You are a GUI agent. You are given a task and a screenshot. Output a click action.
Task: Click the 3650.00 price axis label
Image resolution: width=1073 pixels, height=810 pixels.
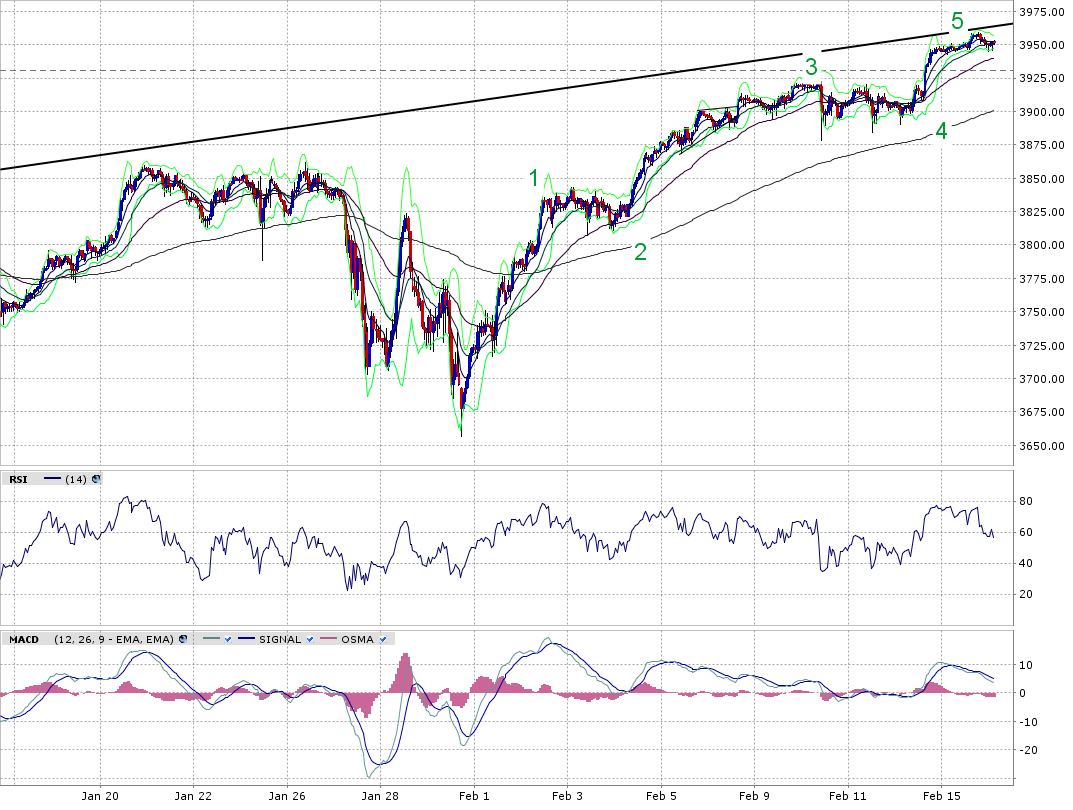(x=1042, y=446)
